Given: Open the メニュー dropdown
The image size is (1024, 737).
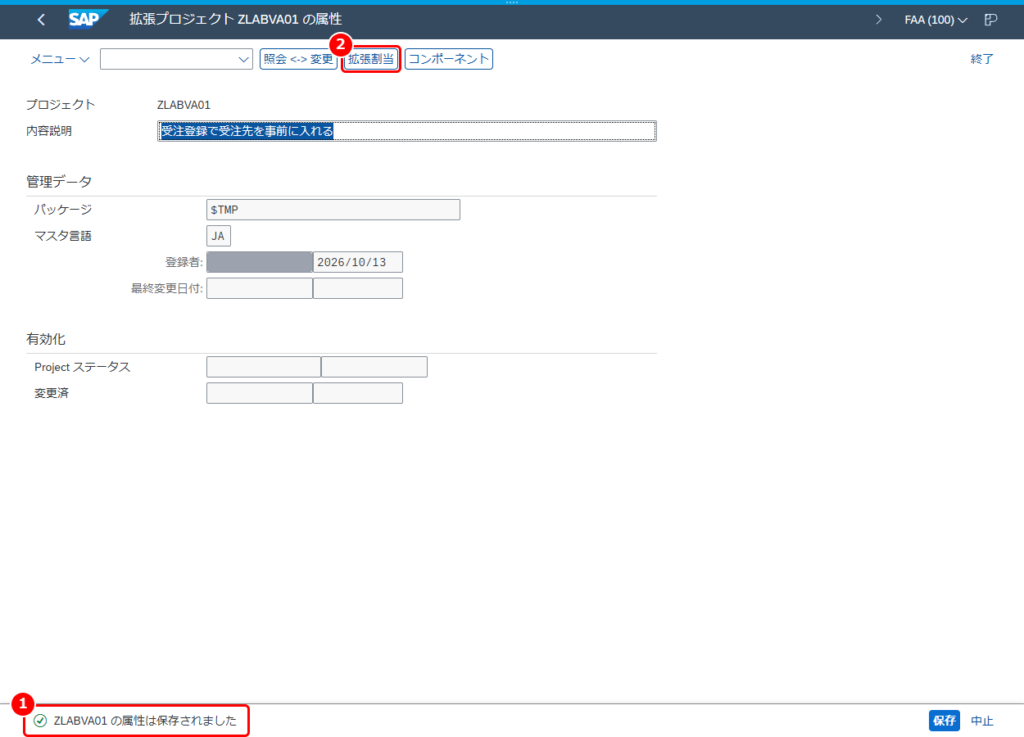Looking at the screenshot, I should (x=59, y=59).
